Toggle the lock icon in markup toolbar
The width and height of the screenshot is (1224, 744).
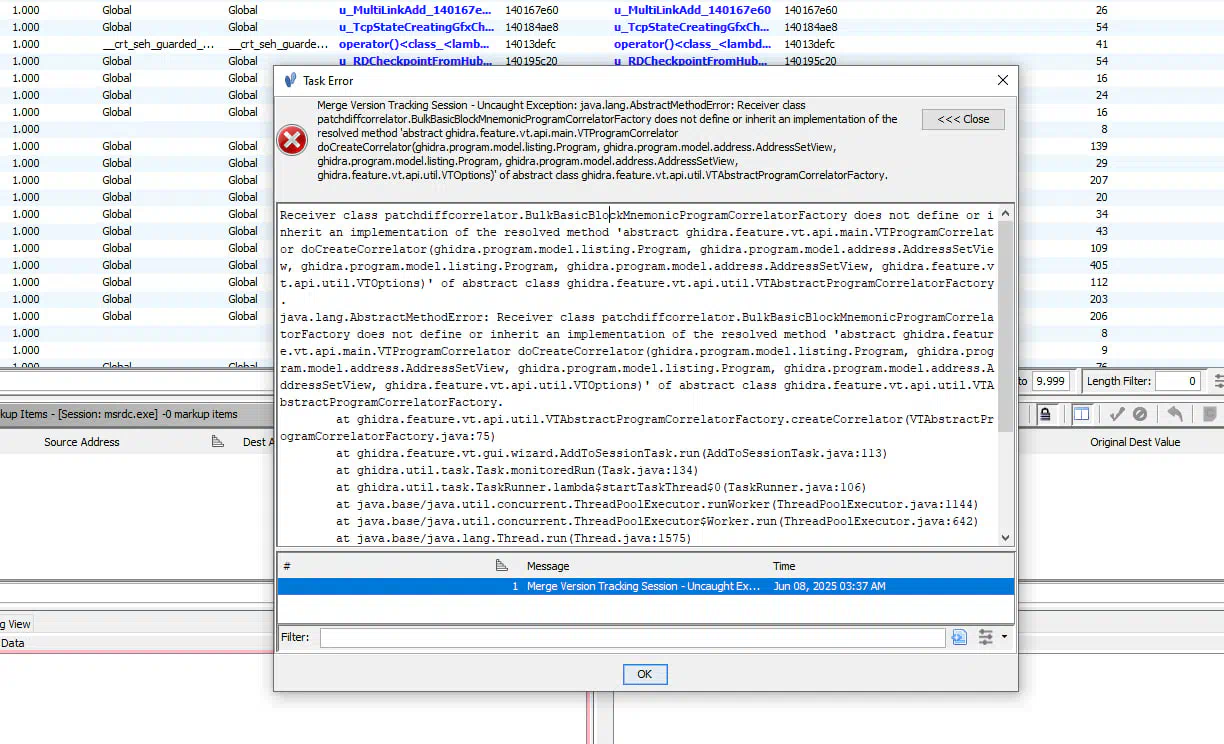click(1045, 414)
